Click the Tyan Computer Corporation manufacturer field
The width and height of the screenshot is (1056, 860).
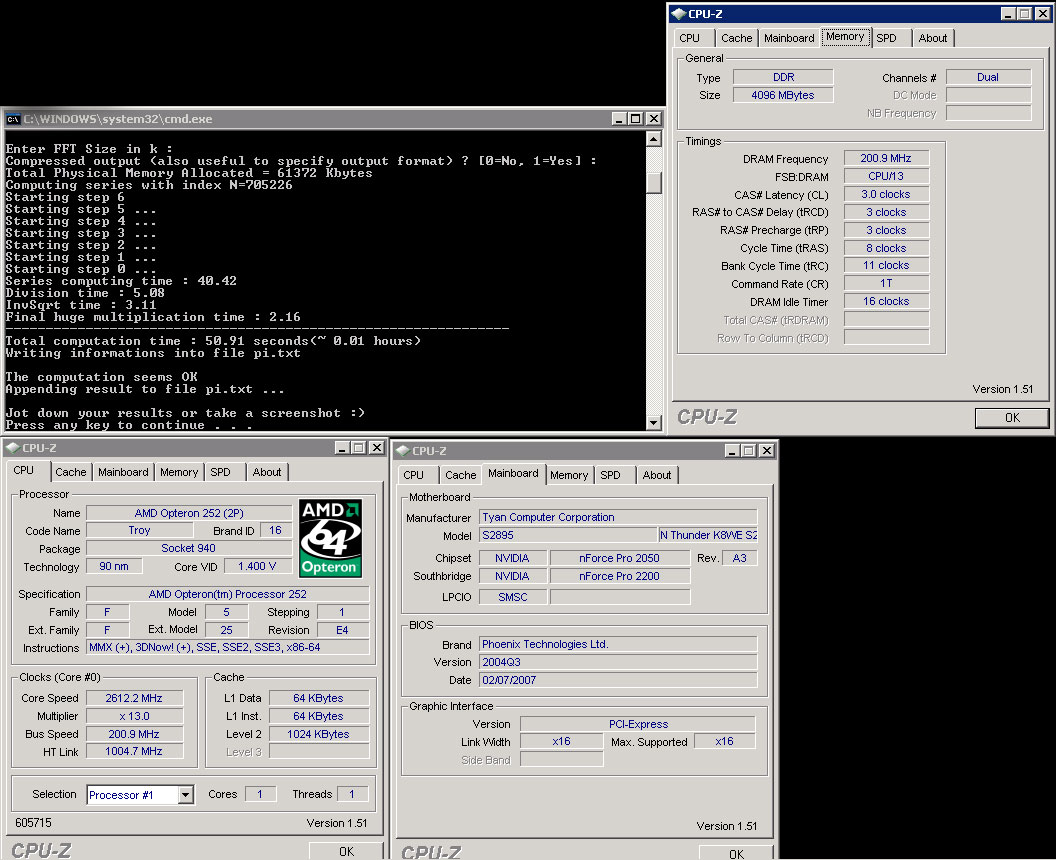[618, 517]
